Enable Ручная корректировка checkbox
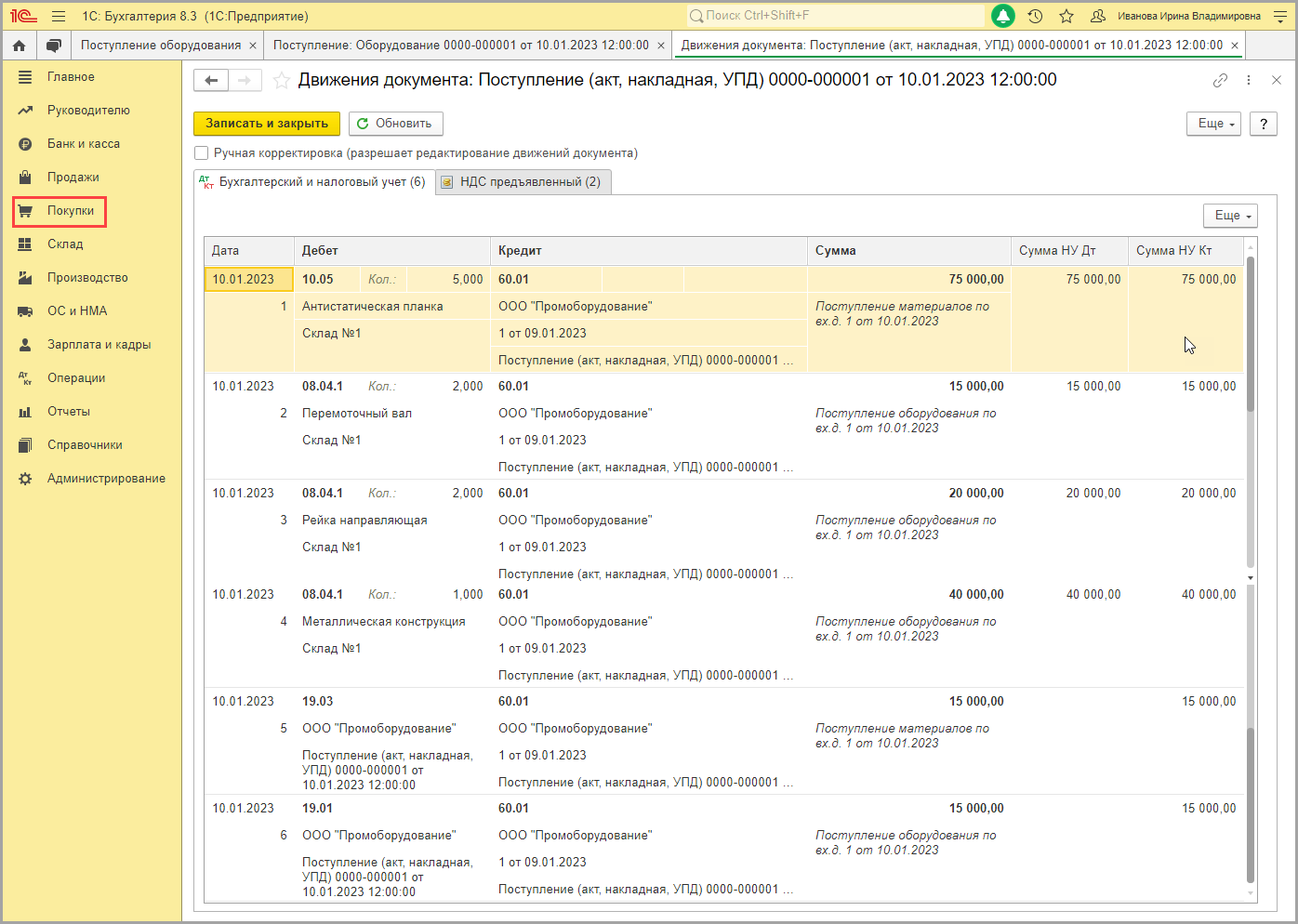The height and width of the screenshot is (924, 1298). point(201,153)
